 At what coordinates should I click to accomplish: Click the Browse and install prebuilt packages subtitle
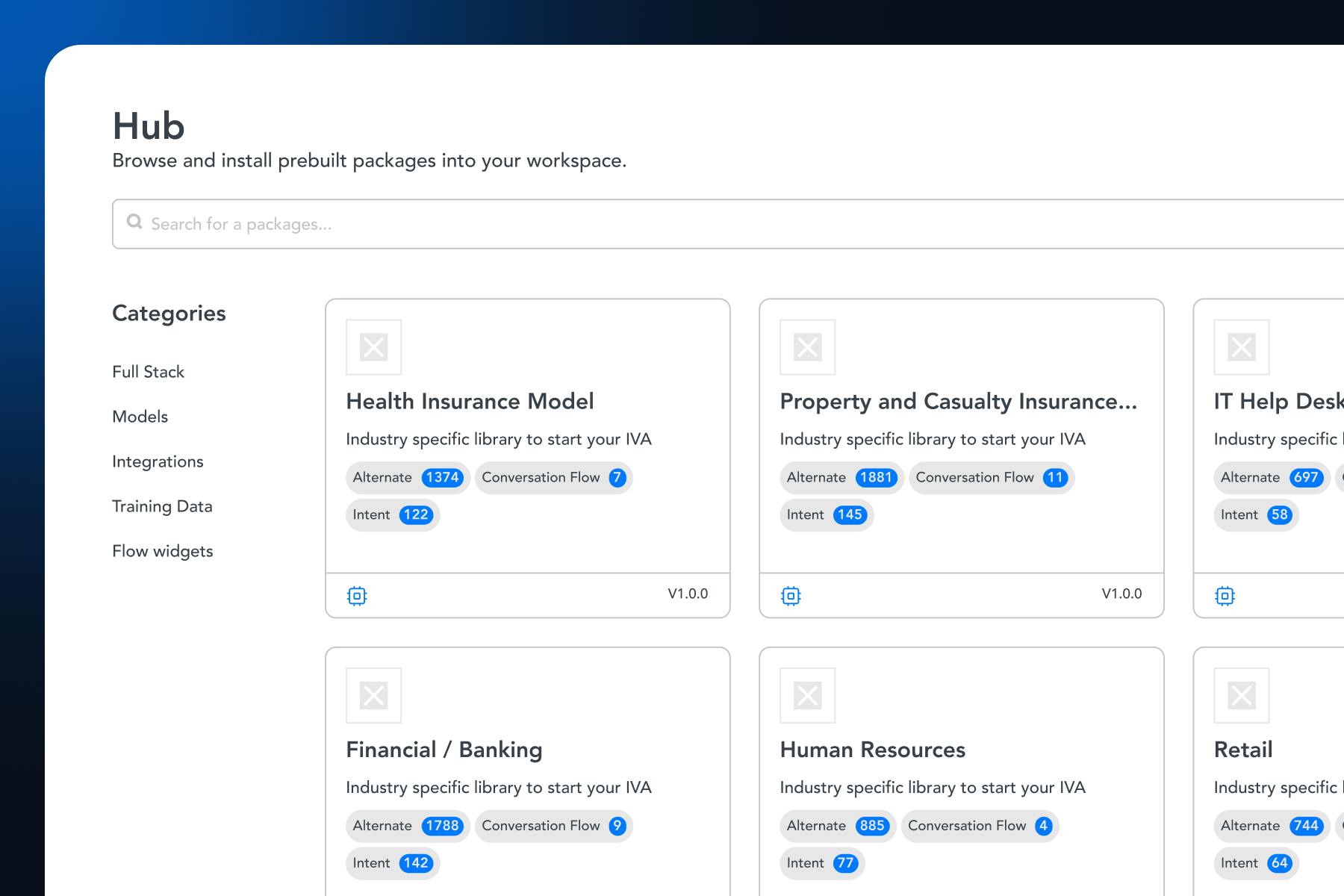[x=369, y=161]
